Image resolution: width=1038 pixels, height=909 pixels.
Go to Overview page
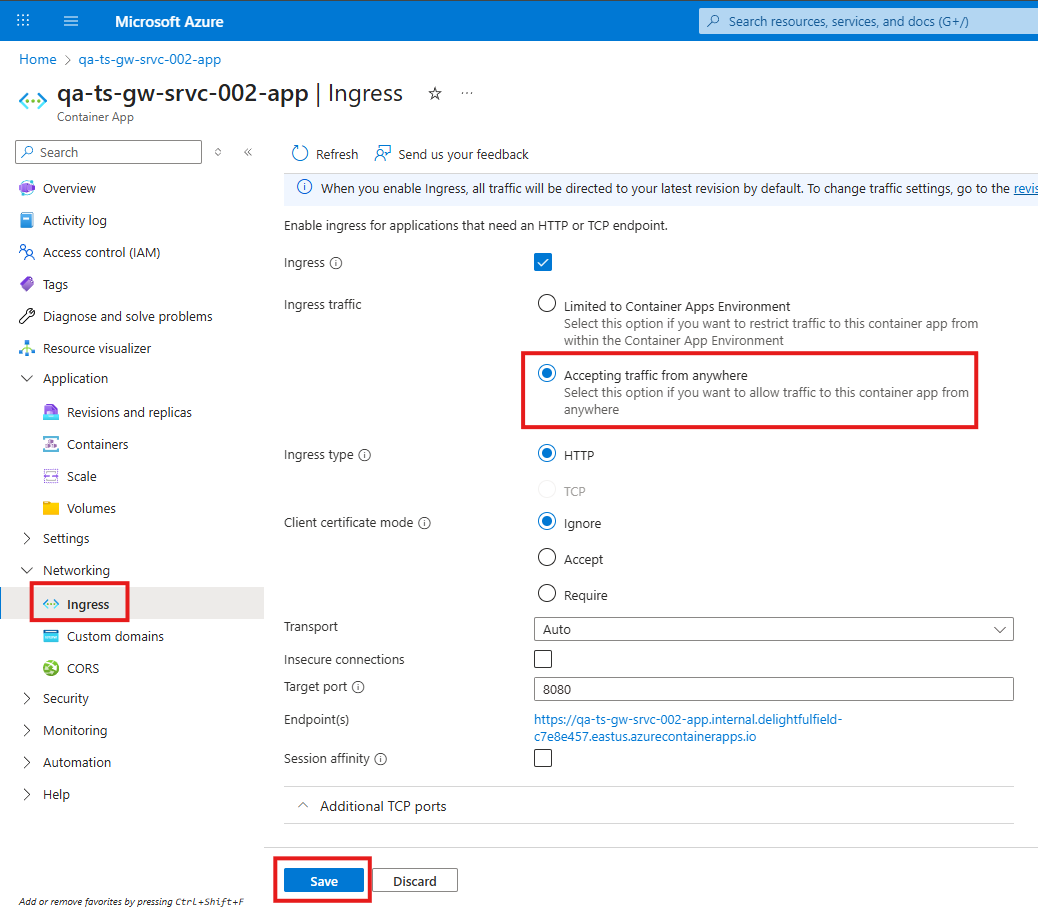(70, 189)
